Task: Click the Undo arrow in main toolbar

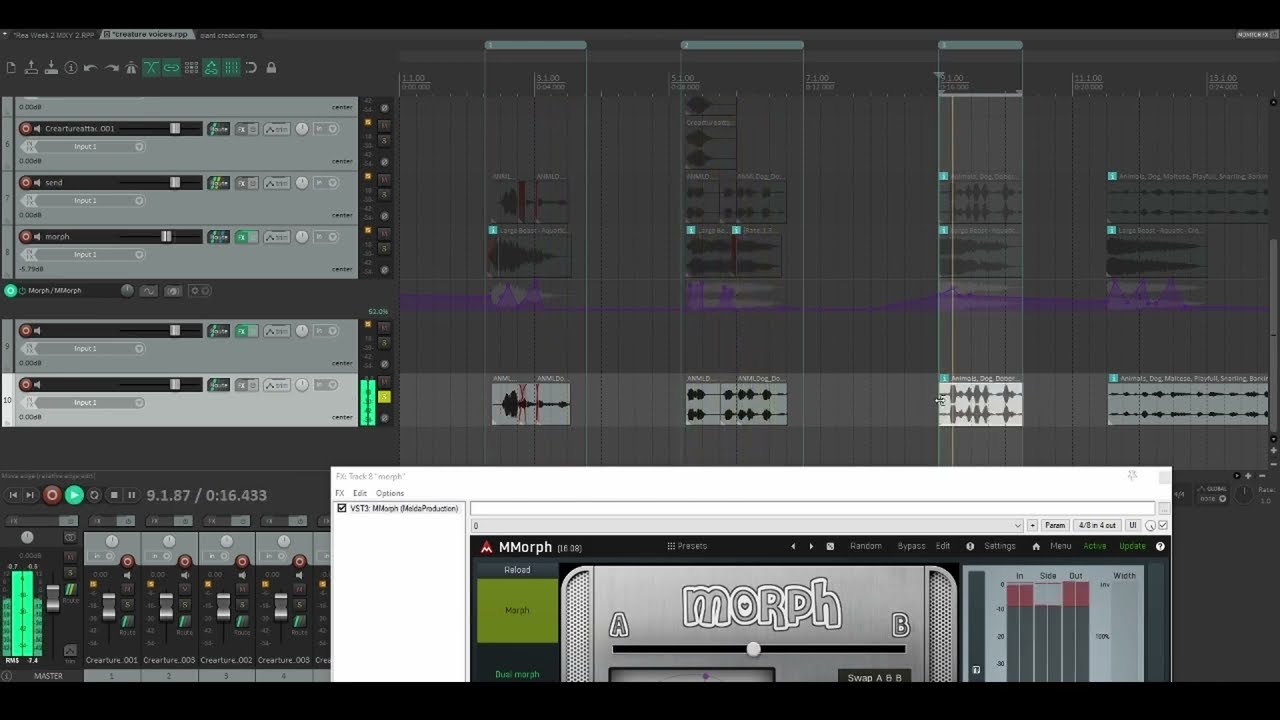Action: pos(91,68)
